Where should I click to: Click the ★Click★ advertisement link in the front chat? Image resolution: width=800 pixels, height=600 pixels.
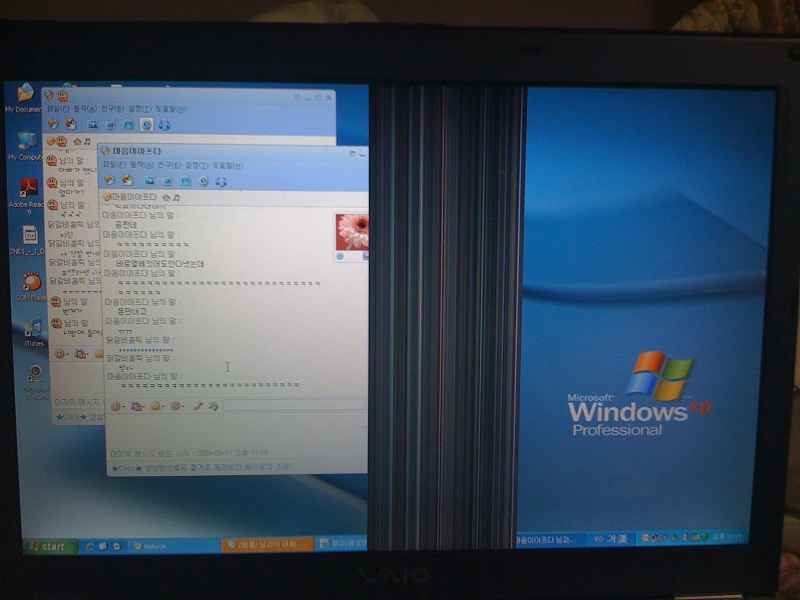[201, 467]
